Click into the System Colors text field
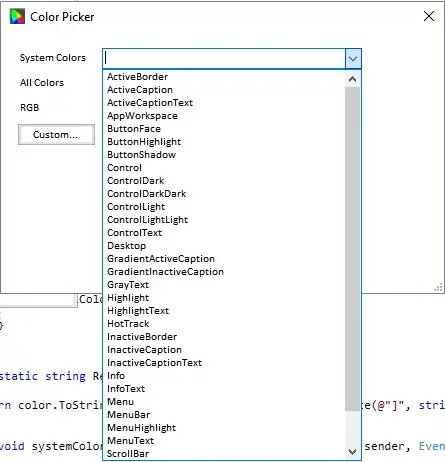The height and width of the screenshot is (462, 445). coord(224,59)
